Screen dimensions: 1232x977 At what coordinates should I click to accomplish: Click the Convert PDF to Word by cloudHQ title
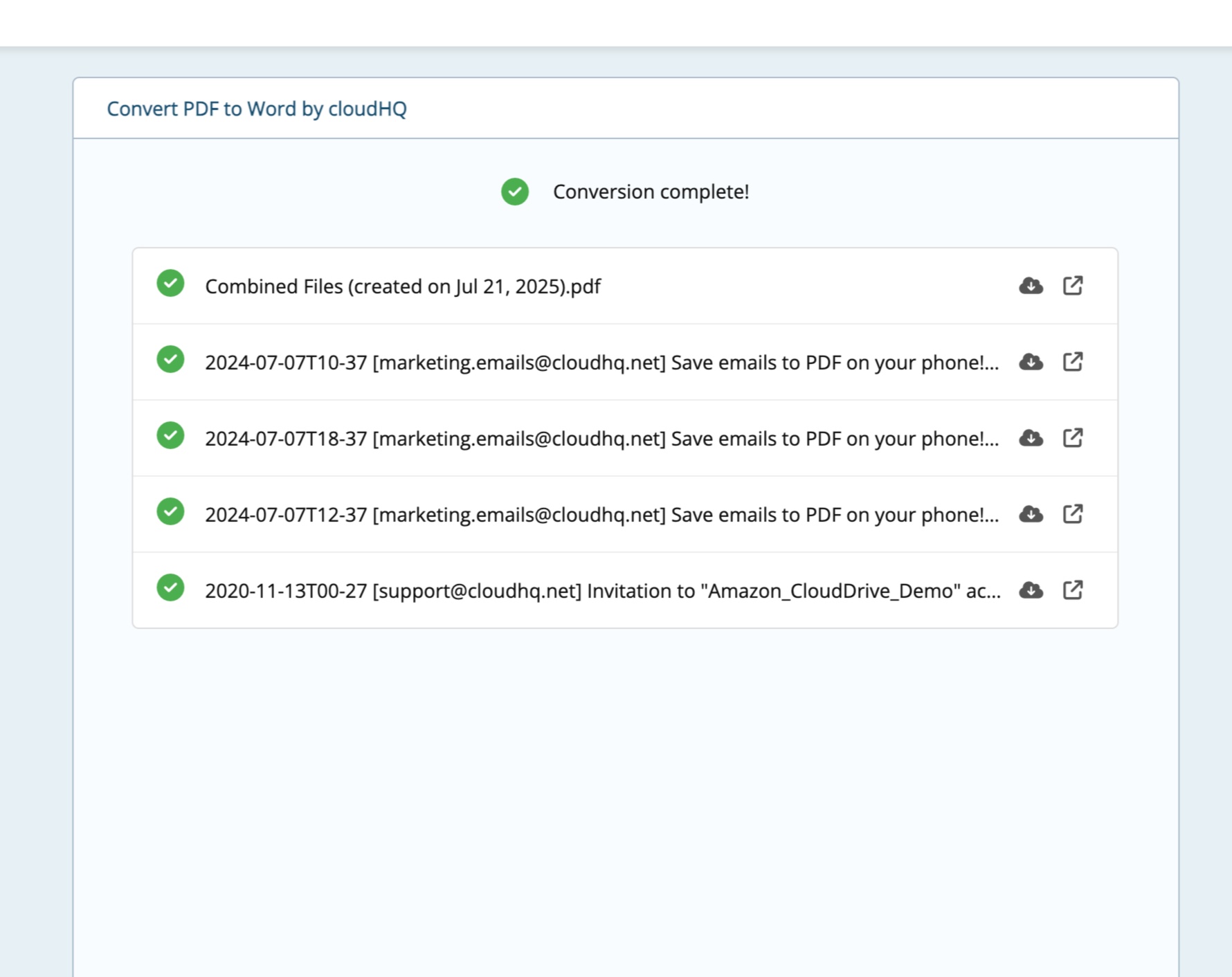pos(257,109)
